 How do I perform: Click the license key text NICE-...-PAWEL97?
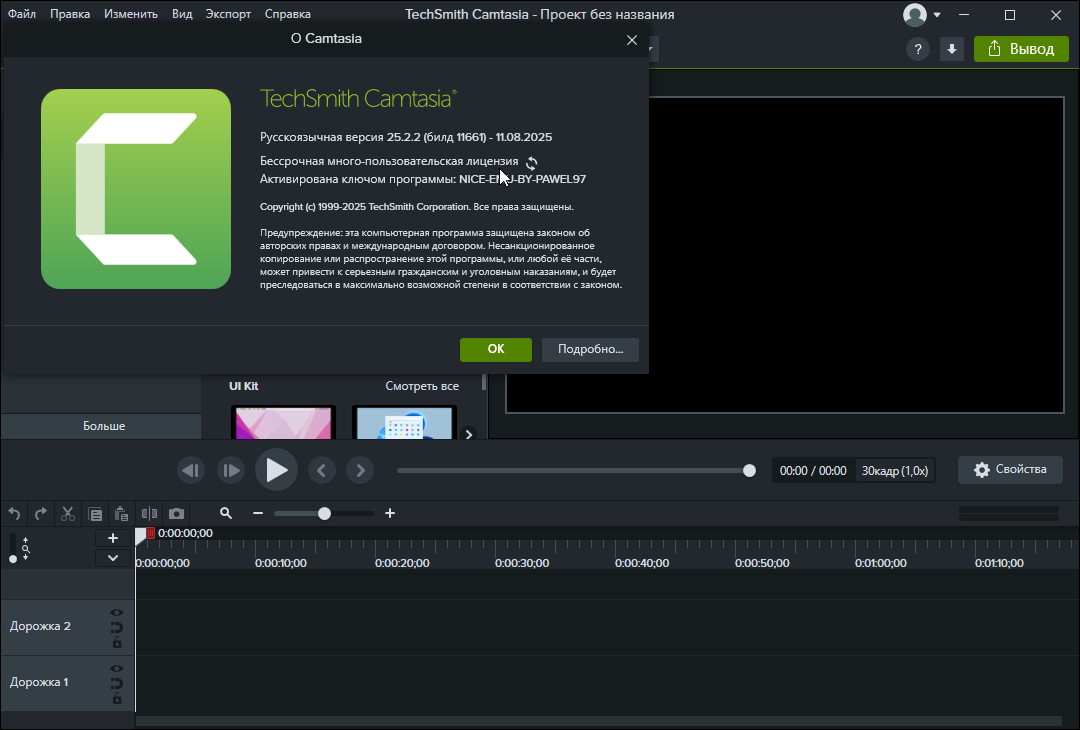522,179
